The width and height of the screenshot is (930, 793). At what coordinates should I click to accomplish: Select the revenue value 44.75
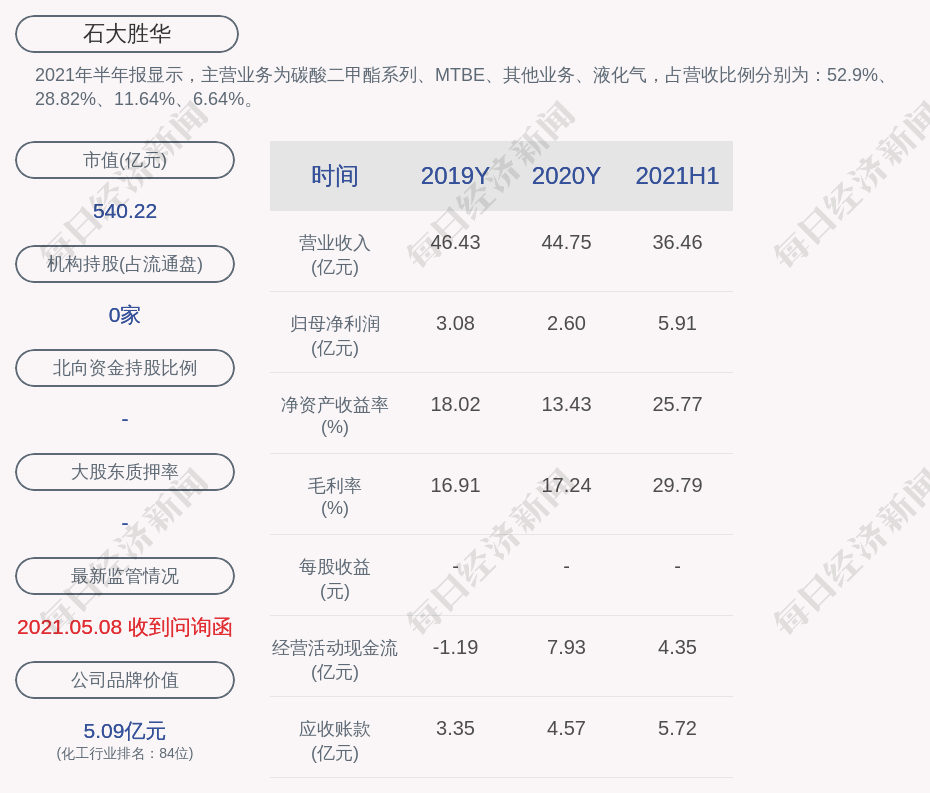[566, 243]
